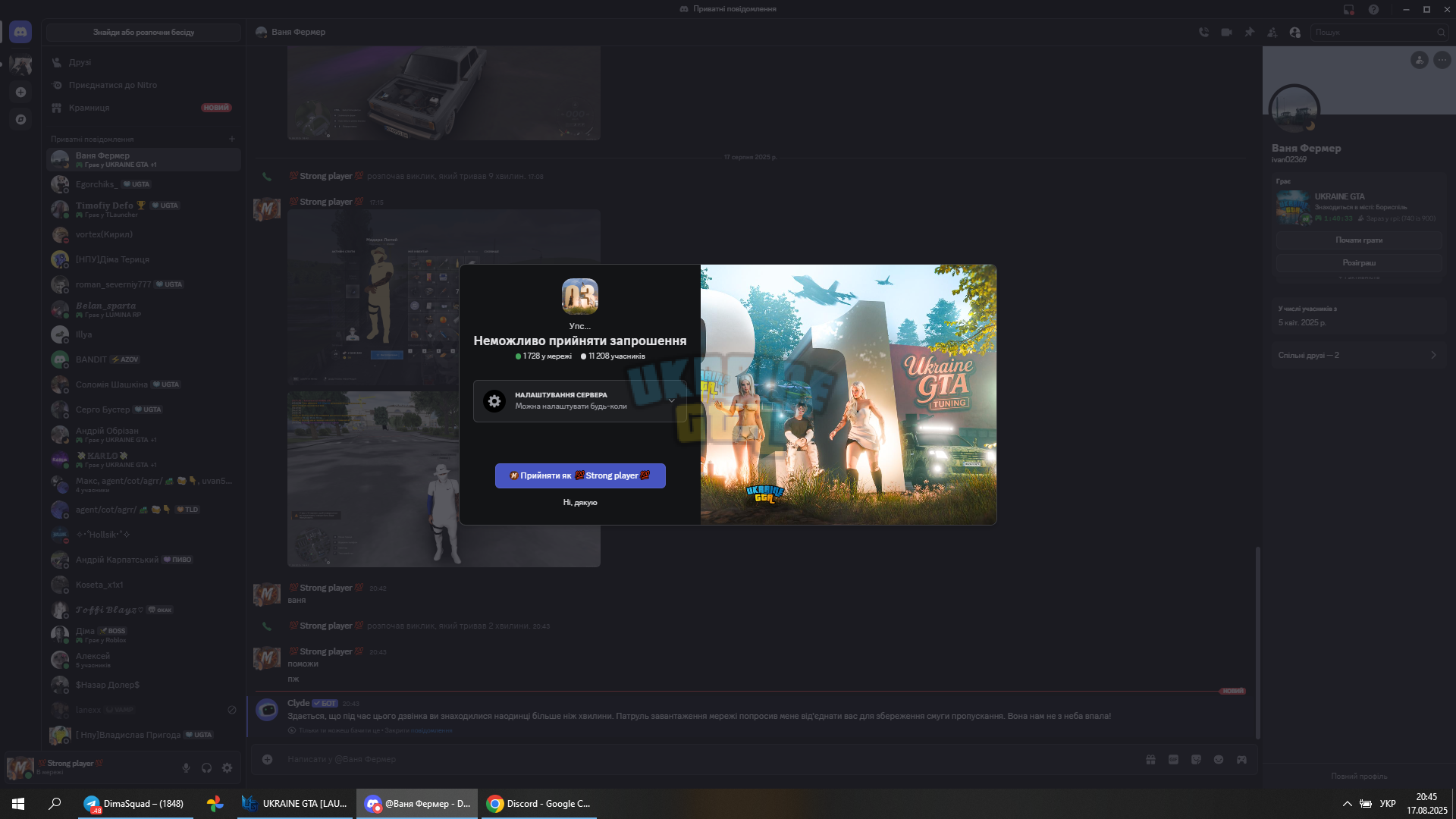This screenshot has width=1456, height=819.
Task: Open the Друзі tab
Action: click(144, 62)
